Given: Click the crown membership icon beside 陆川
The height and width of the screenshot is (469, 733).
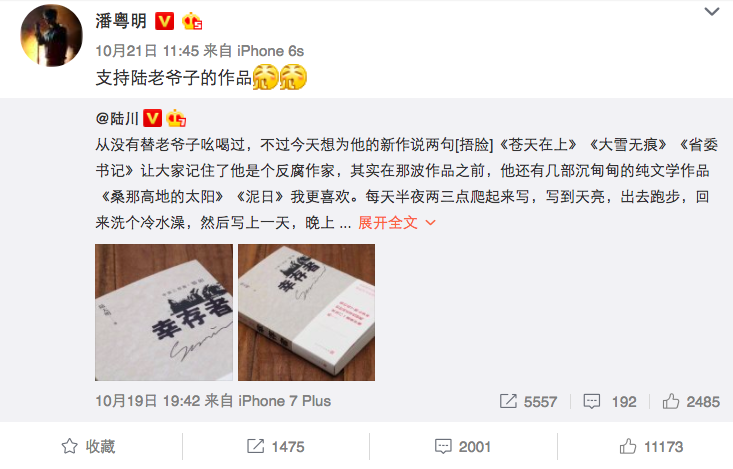Looking at the screenshot, I should pos(176,118).
